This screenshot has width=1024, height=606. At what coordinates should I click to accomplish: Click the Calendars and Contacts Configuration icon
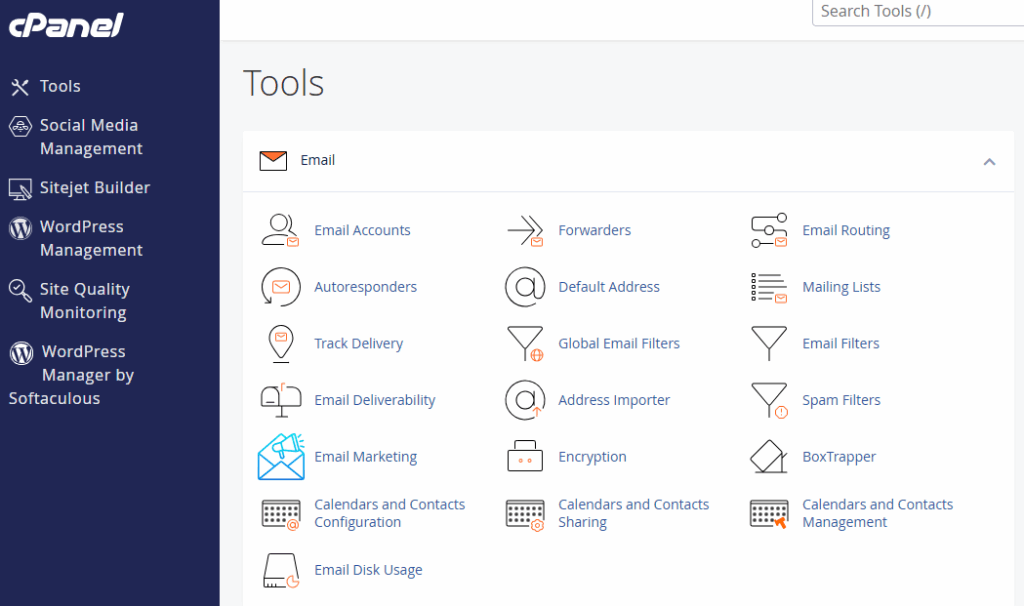(281, 515)
